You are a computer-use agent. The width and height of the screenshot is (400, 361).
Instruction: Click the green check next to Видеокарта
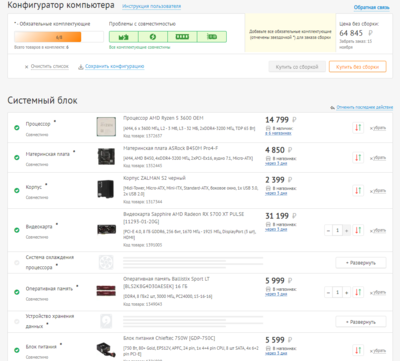coord(17,230)
